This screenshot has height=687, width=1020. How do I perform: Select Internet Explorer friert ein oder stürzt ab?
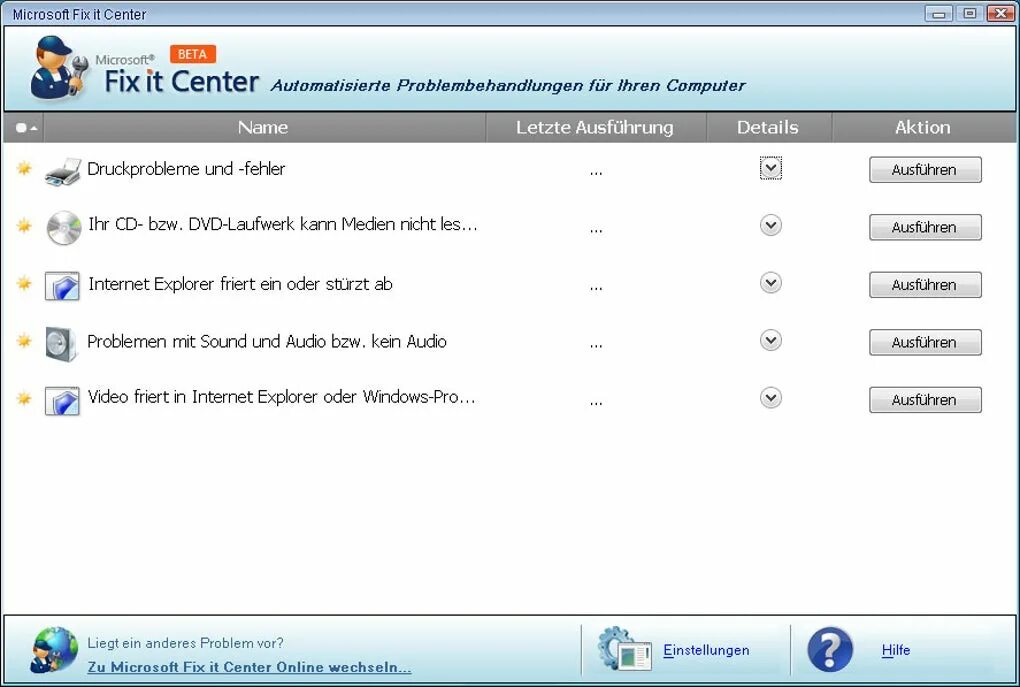(x=240, y=284)
